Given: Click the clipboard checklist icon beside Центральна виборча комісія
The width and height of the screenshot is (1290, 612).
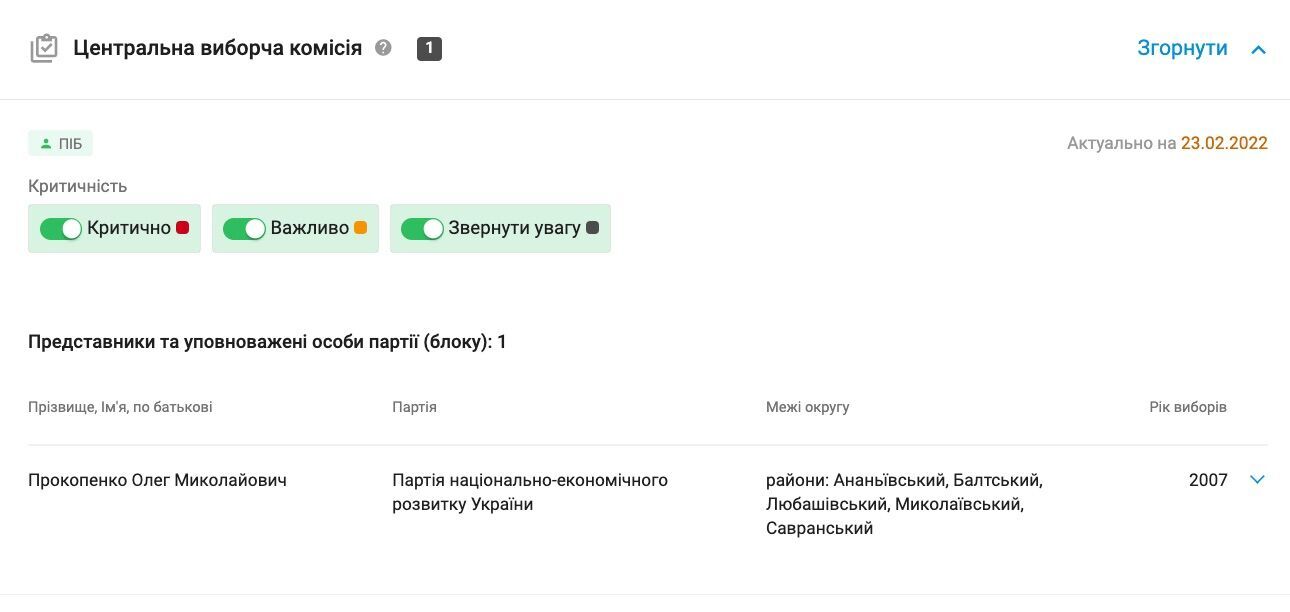Looking at the screenshot, I should click(x=44, y=48).
